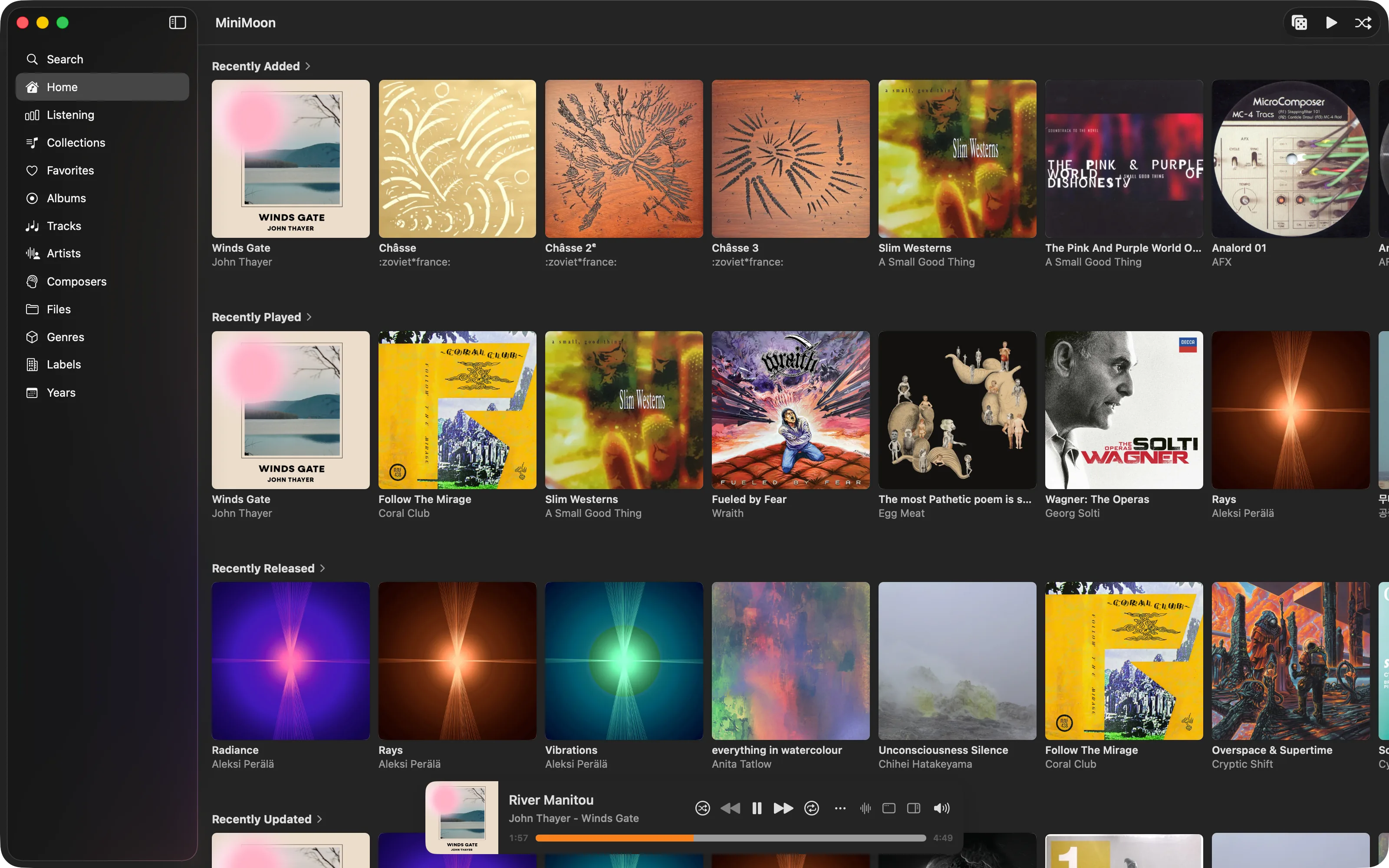
Task: Click the now-playing album art in the player
Action: (x=462, y=818)
